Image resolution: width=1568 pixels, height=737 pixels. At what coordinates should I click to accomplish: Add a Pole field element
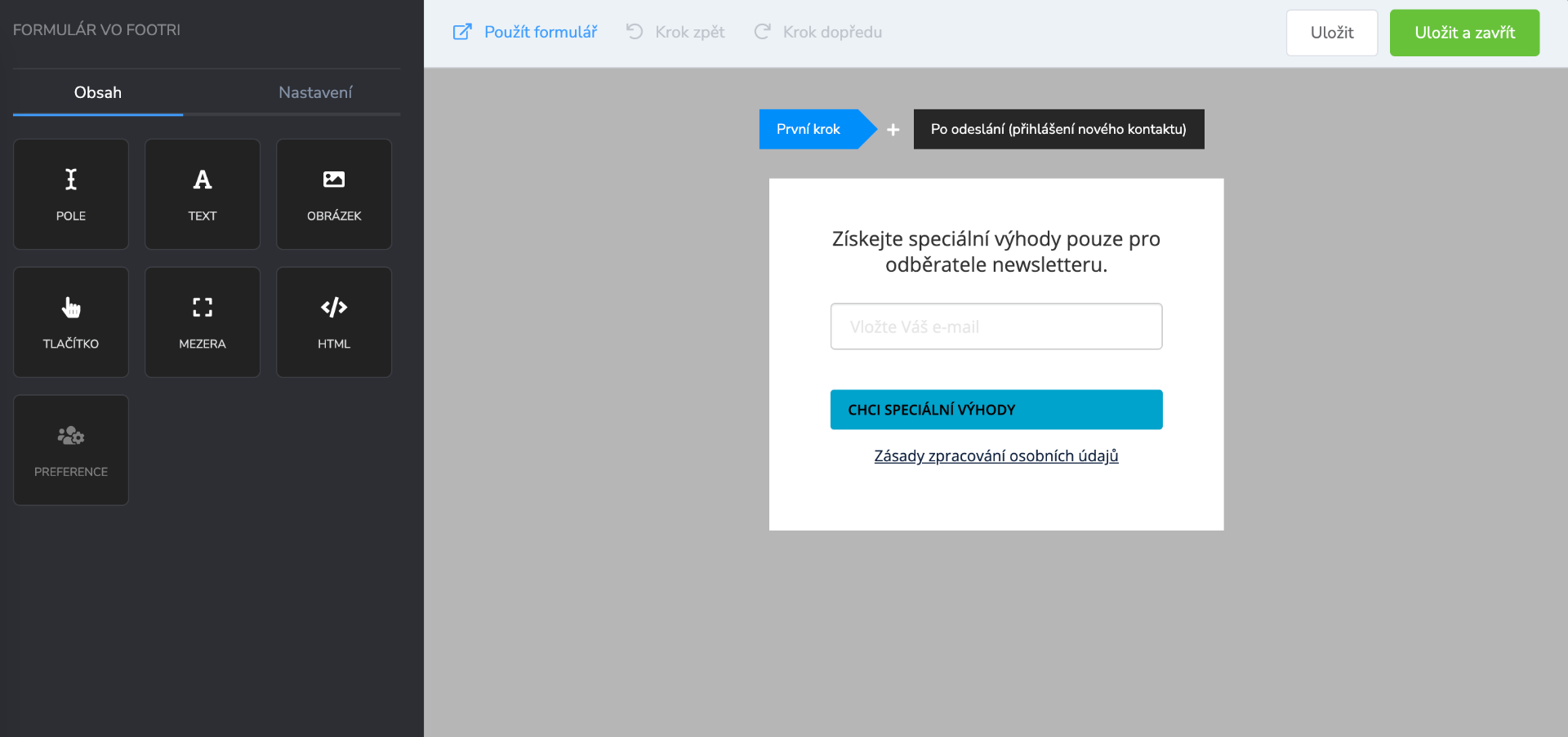(71, 194)
